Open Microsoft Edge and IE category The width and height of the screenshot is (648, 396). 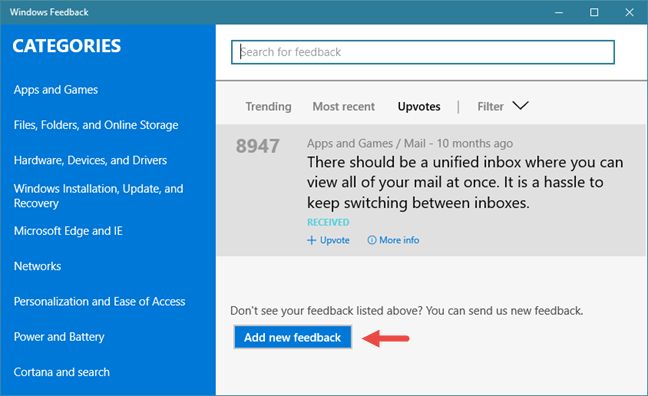[x=68, y=231]
